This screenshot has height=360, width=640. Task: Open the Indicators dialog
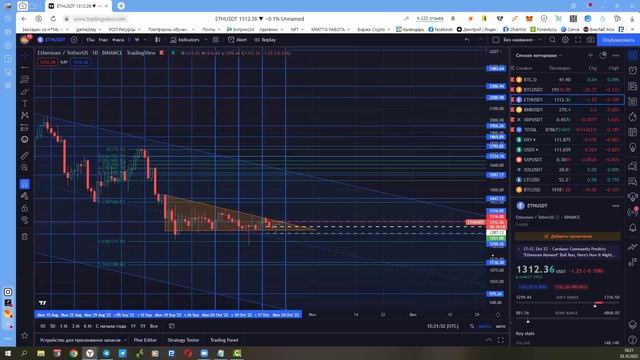click(185, 40)
